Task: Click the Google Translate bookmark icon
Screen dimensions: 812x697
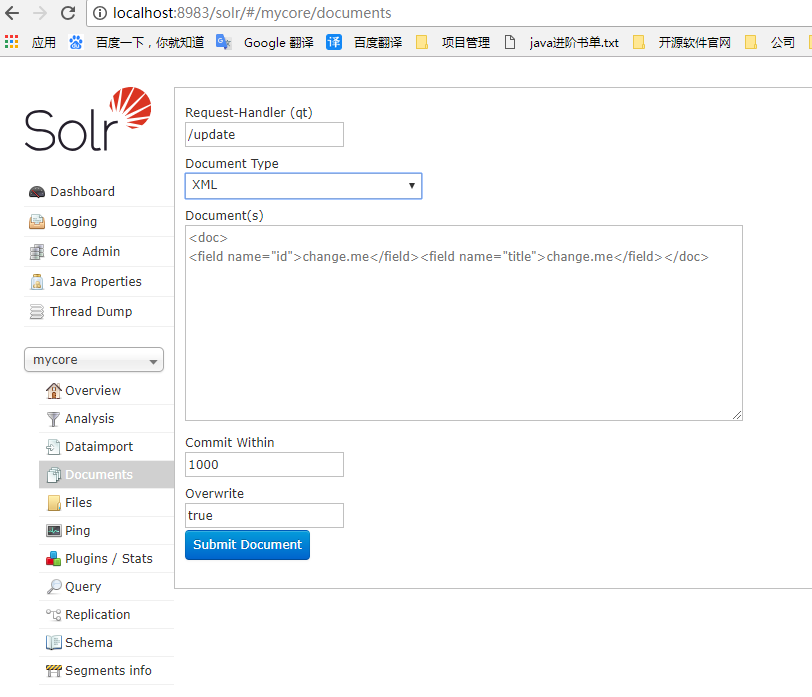Action: (x=223, y=42)
